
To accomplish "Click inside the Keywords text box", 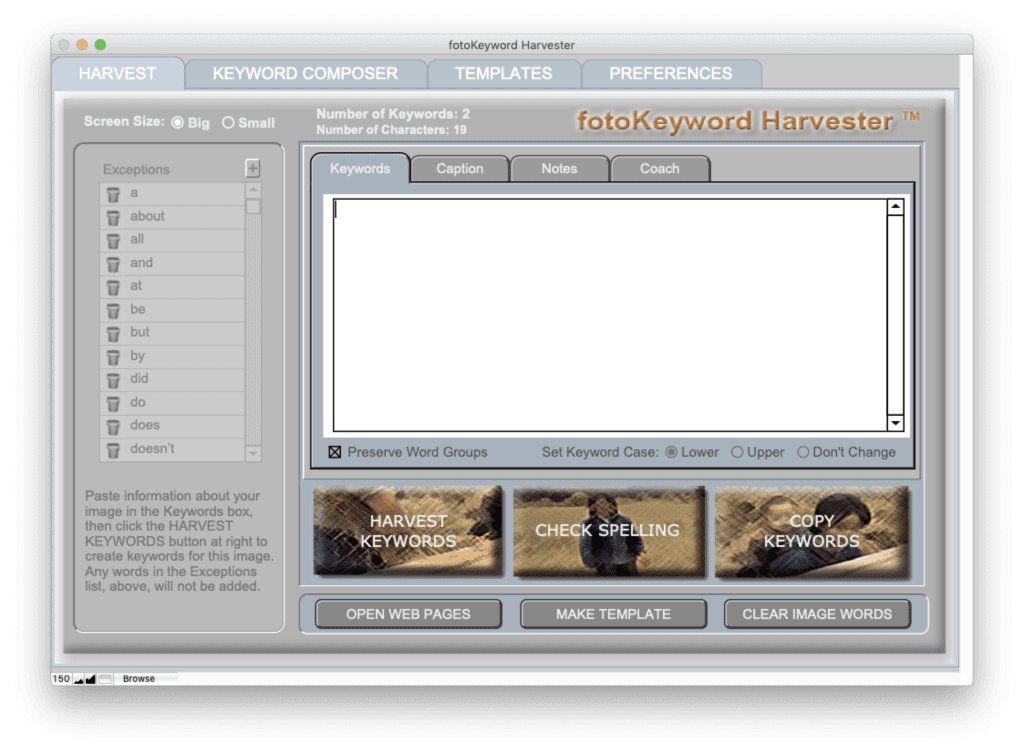I will click(x=610, y=315).
